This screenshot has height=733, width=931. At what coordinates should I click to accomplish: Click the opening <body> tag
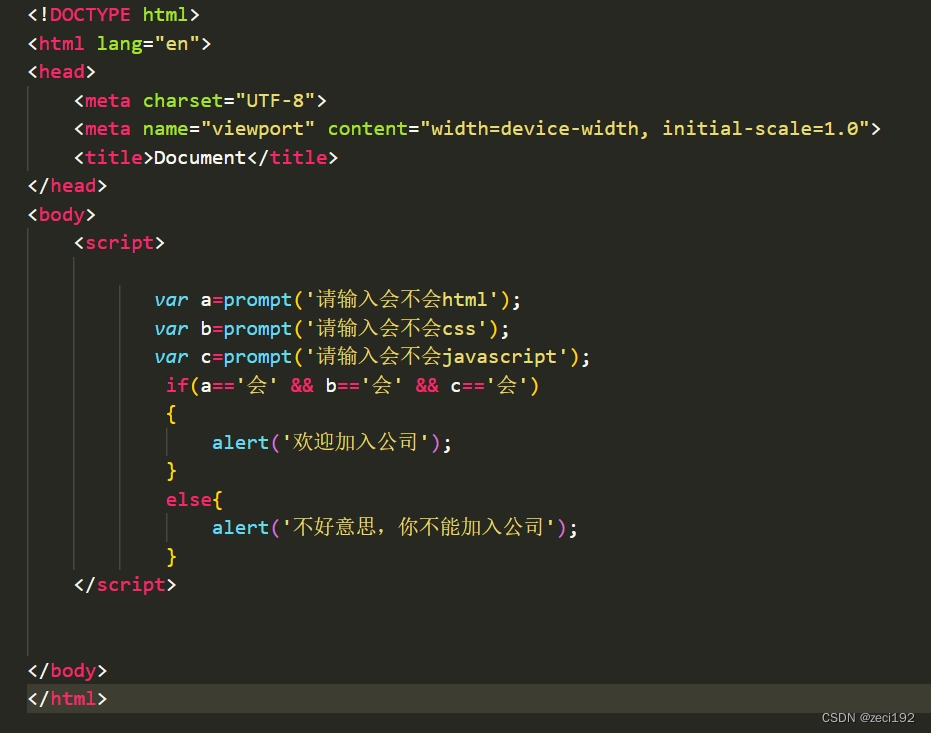pos(61,214)
